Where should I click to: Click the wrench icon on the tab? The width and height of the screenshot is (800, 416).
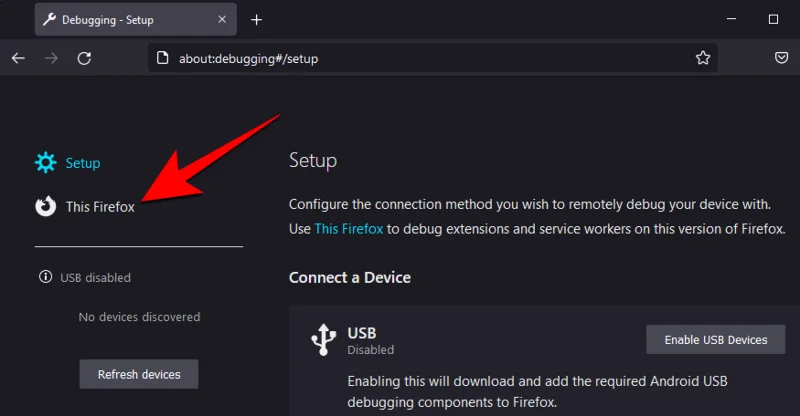pos(49,19)
